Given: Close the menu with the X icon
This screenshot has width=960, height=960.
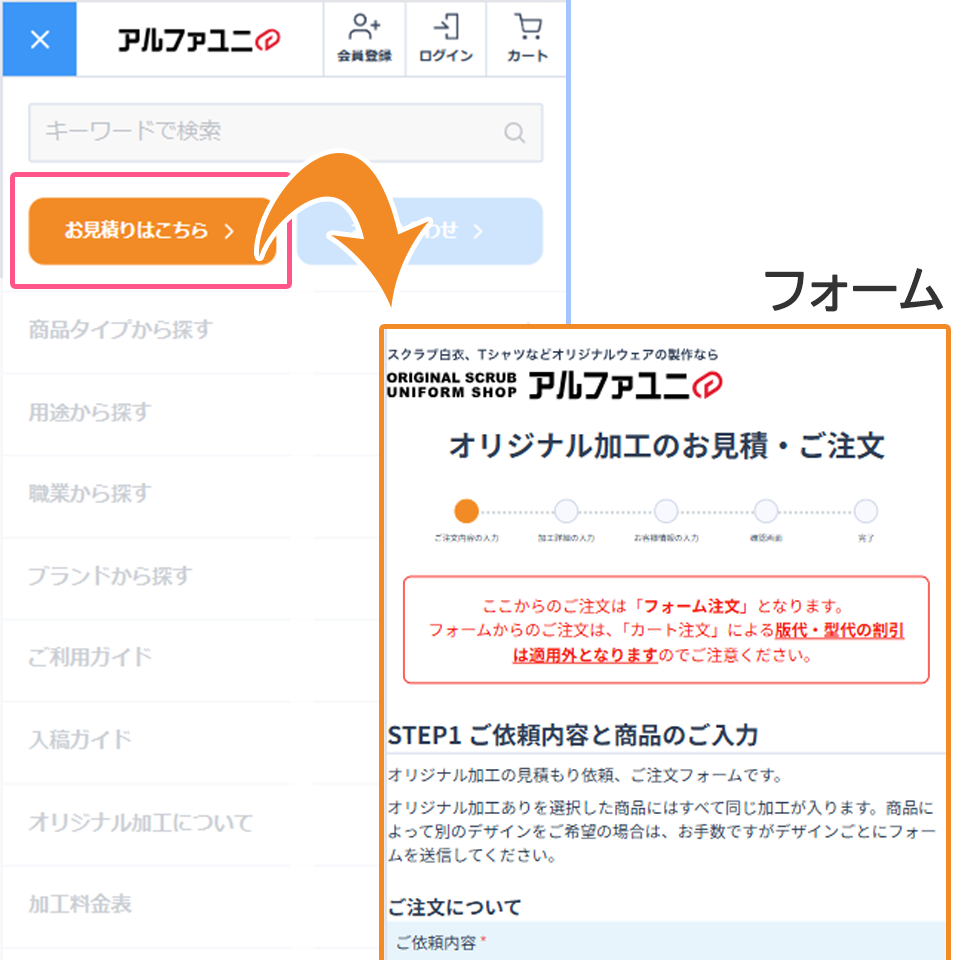Looking at the screenshot, I should pos(39,40).
